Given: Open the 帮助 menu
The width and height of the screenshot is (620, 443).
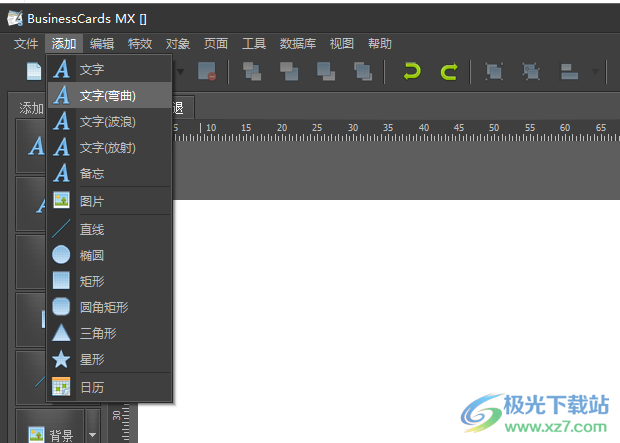Looking at the screenshot, I should 380,44.
